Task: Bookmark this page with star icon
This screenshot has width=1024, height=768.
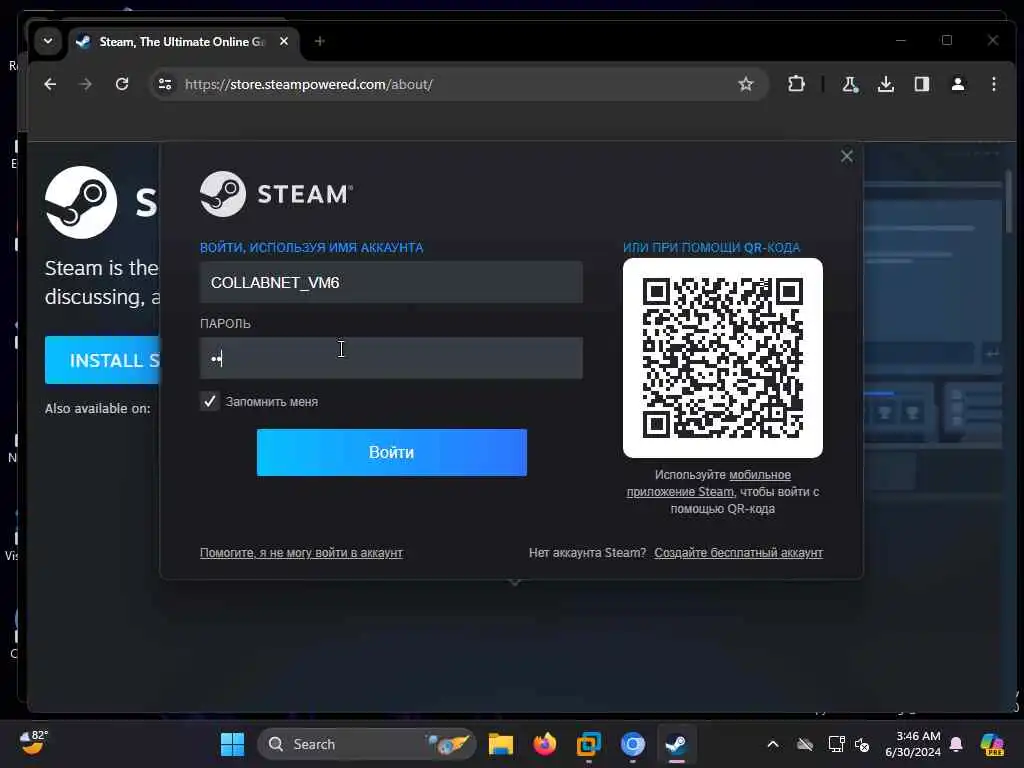Action: [x=745, y=84]
